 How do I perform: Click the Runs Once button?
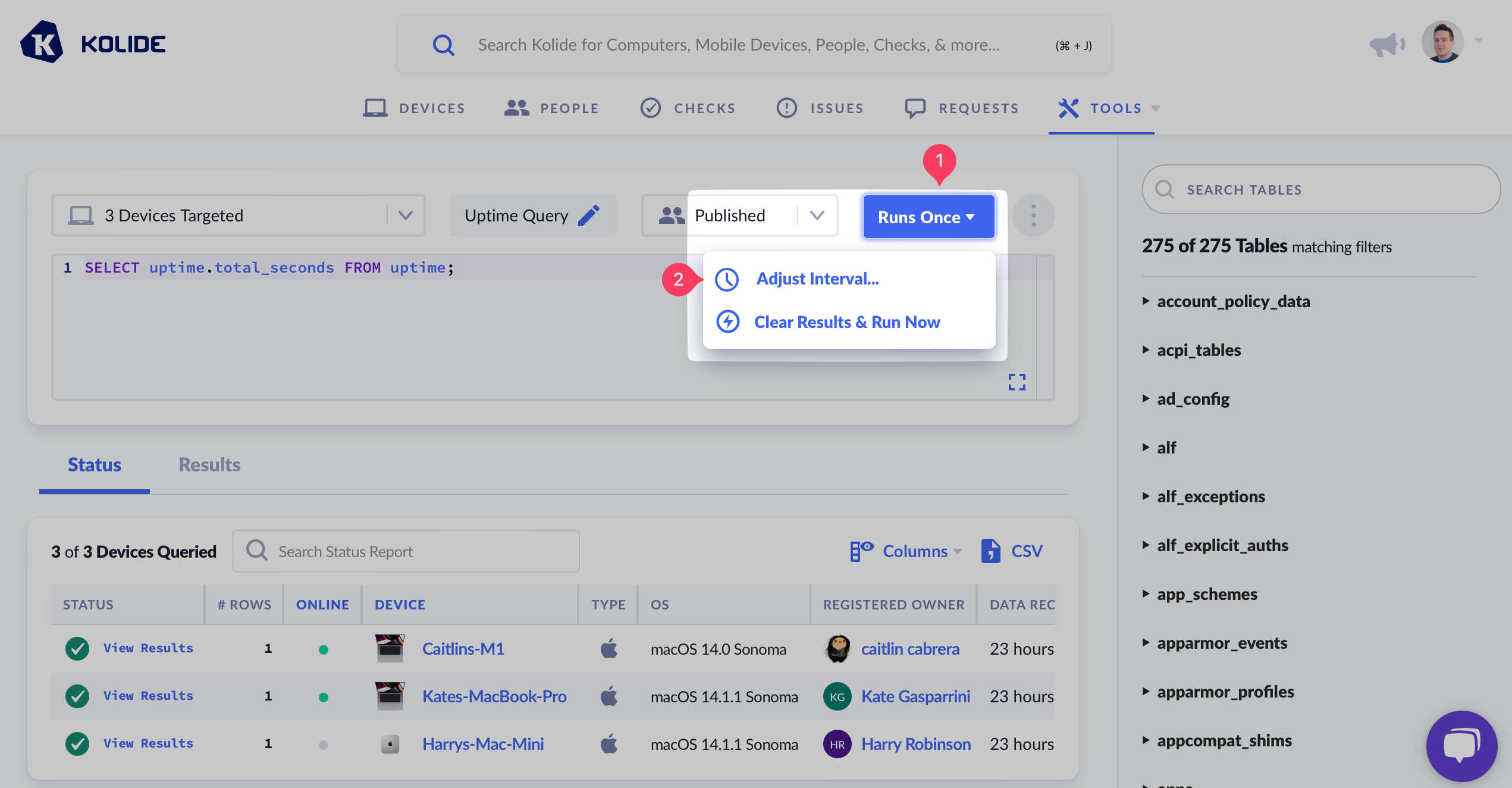(x=927, y=217)
